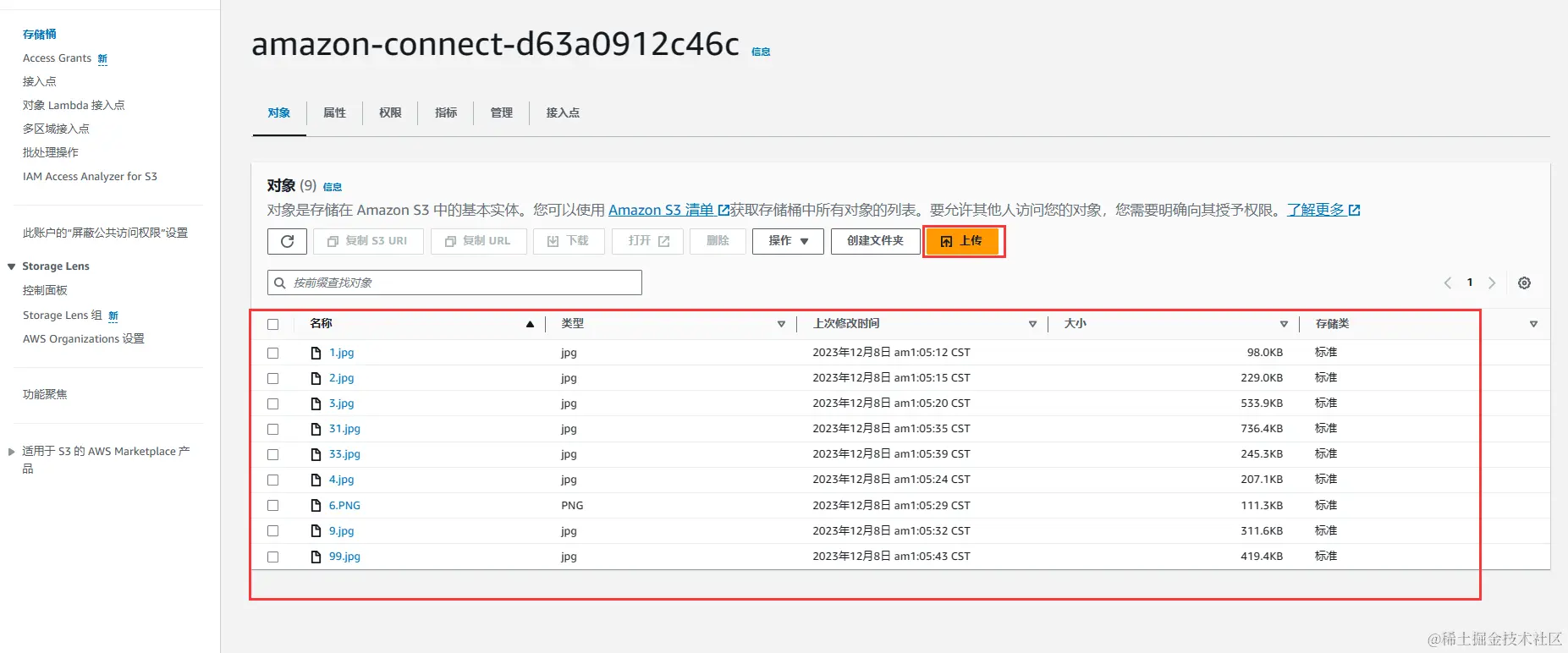The image size is (1568, 653).
Task: Switch to the 属性 tab
Action: 335,112
